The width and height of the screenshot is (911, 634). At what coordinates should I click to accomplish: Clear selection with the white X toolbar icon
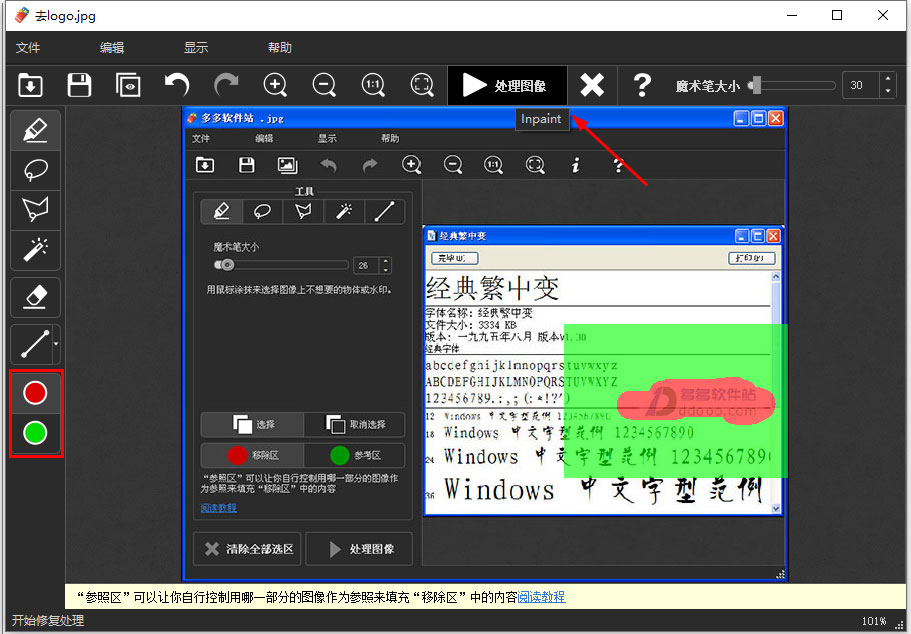592,85
